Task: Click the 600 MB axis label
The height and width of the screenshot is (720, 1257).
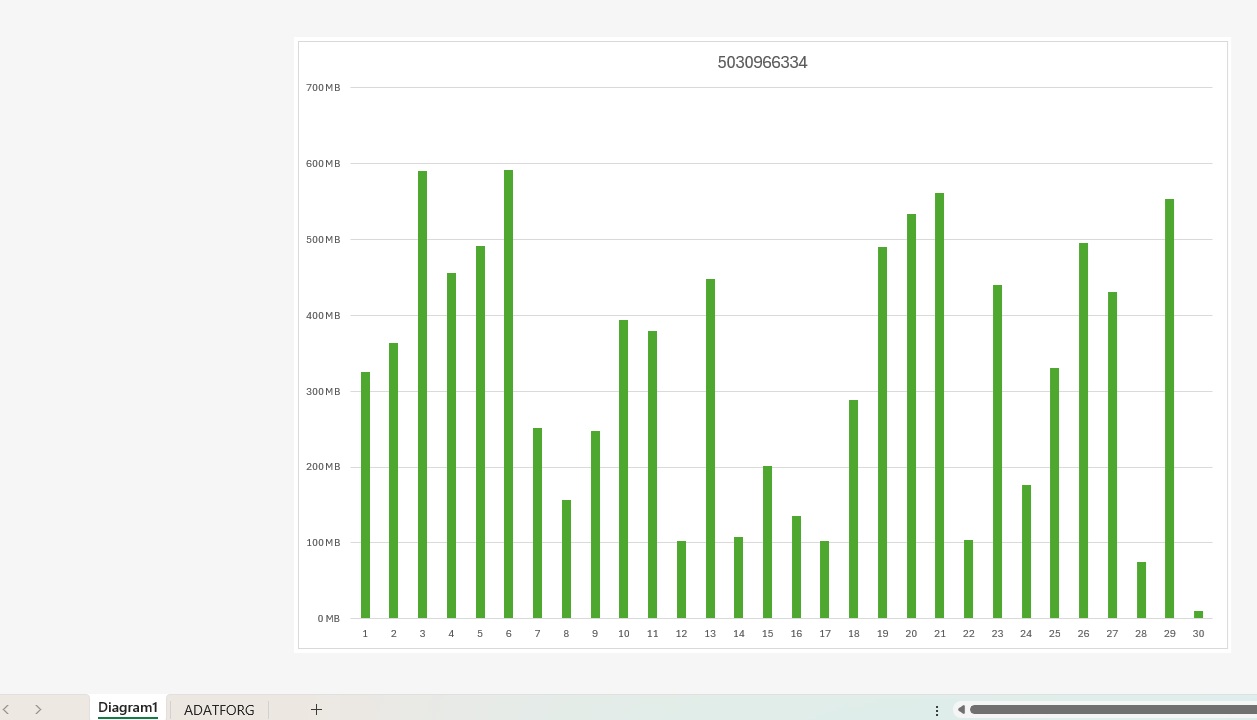Action: pos(323,164)
